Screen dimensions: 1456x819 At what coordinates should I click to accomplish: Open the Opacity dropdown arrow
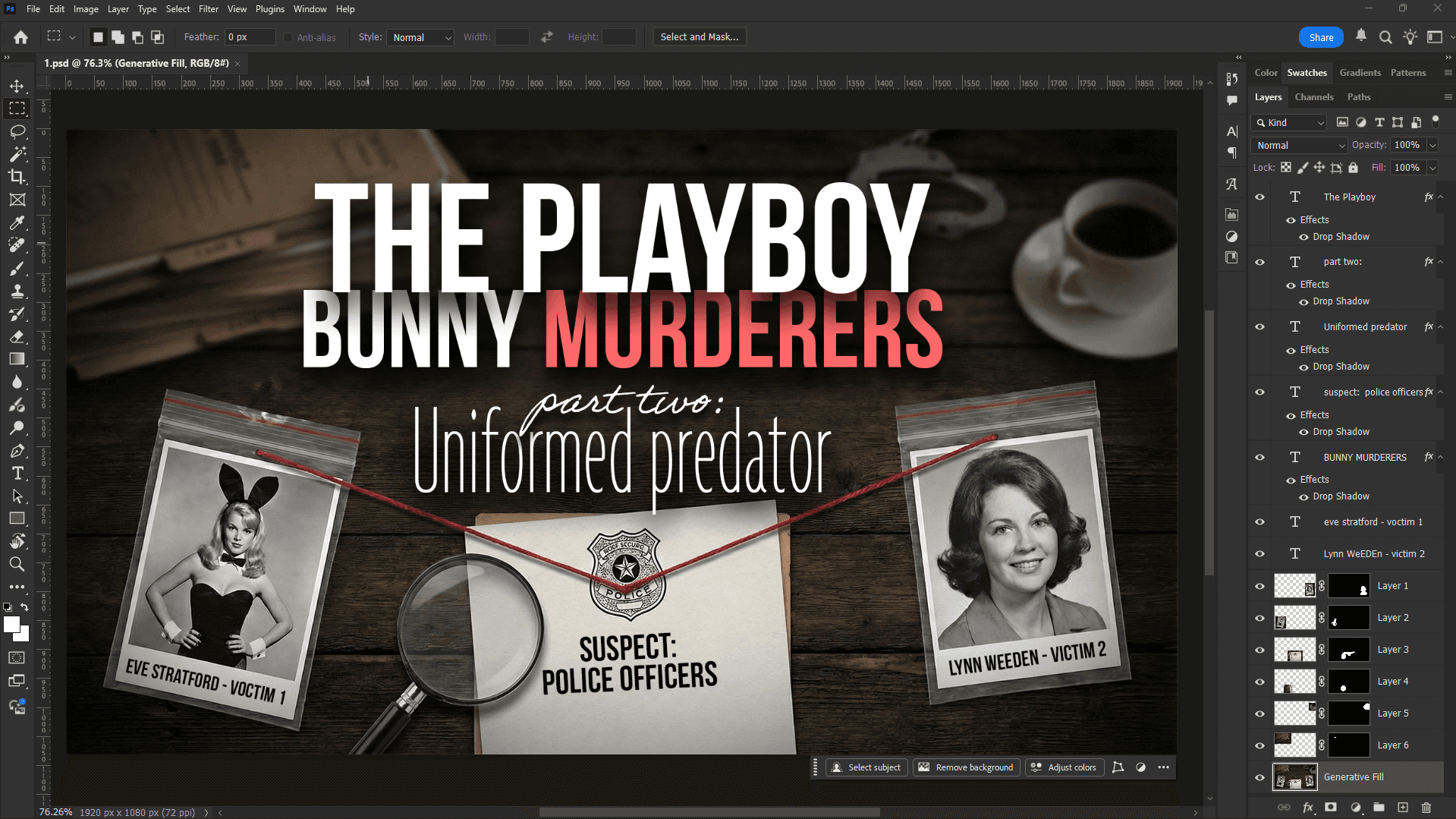coord(1432,146)
